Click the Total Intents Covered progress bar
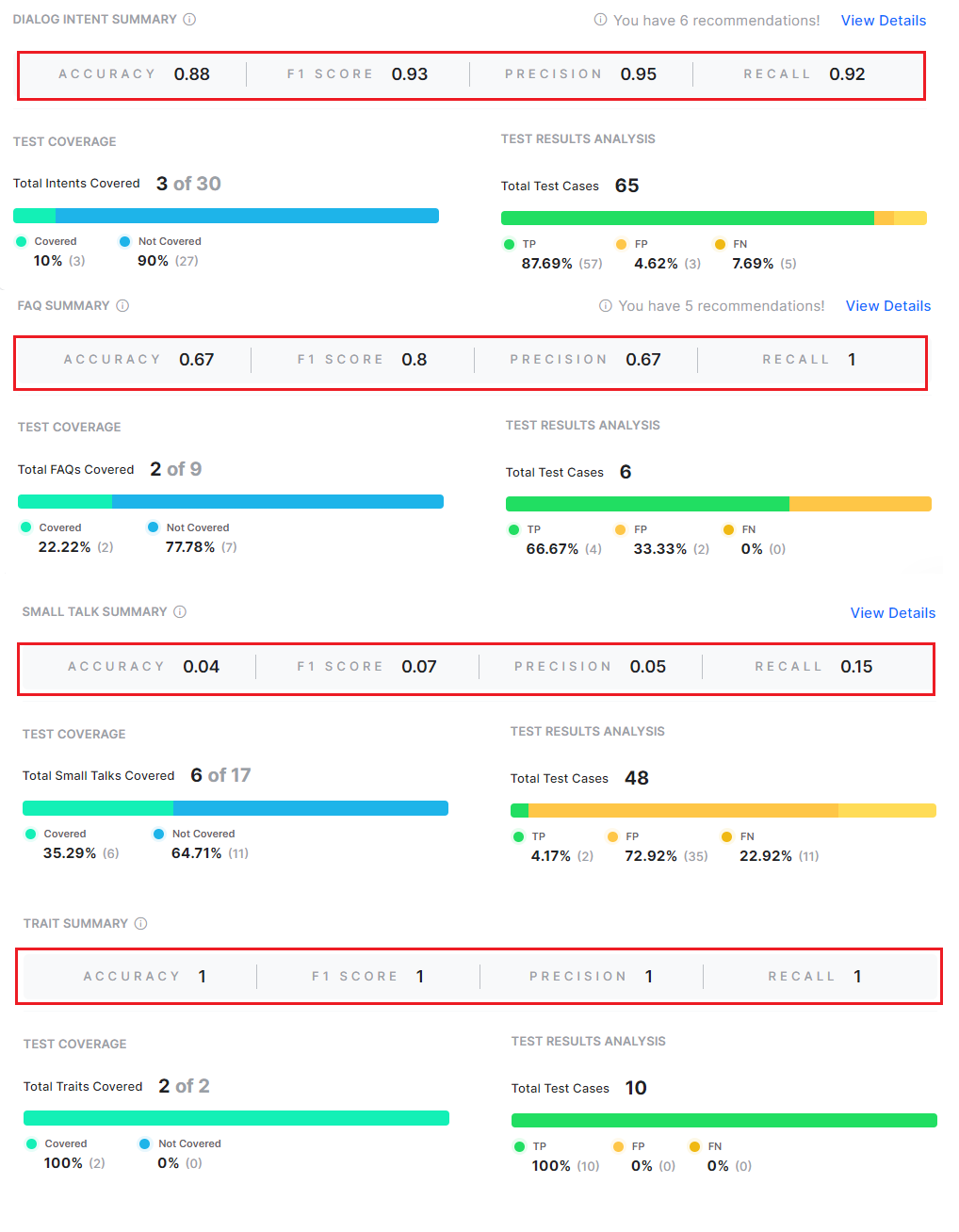Screen dimensions: 959x1232 coord(226,216)
